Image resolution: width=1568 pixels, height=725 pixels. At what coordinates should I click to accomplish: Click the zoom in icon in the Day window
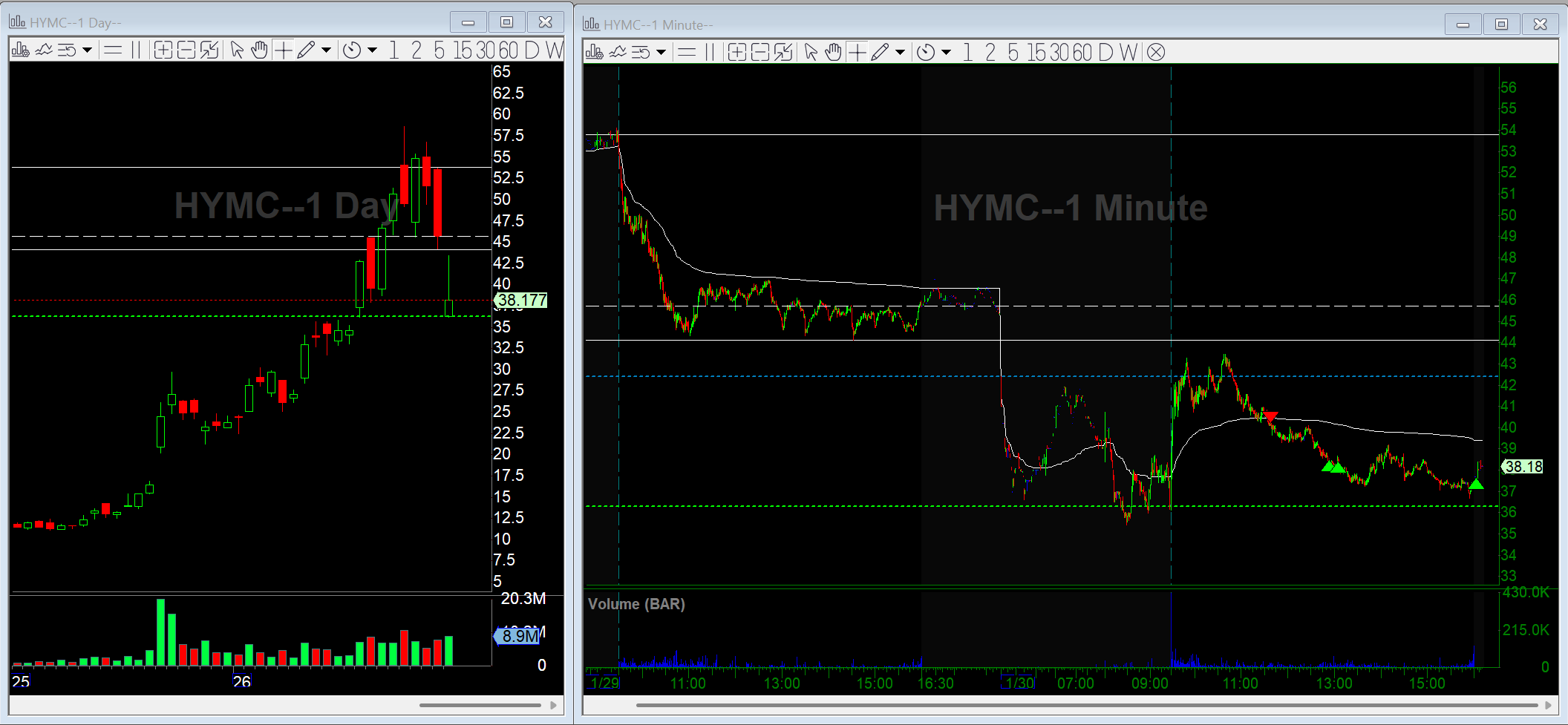pos(163,50)
